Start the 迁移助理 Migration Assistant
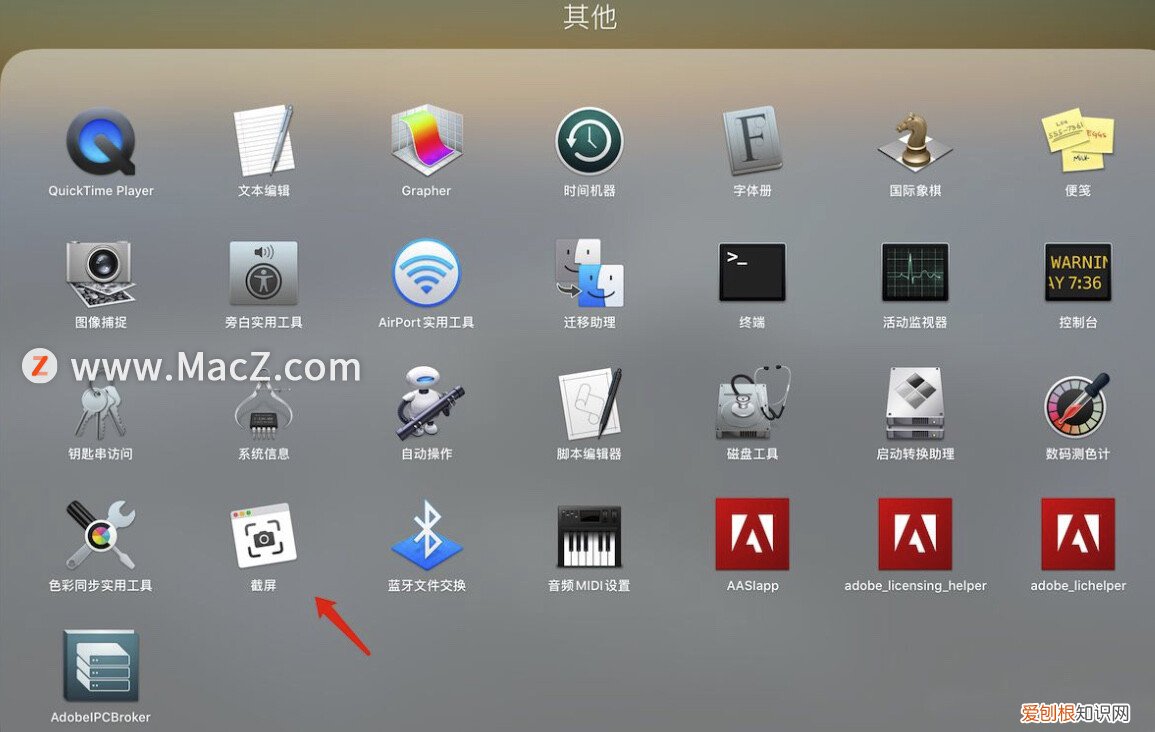Viewport: 1155px width, 732px height. (x=589, y=272)
